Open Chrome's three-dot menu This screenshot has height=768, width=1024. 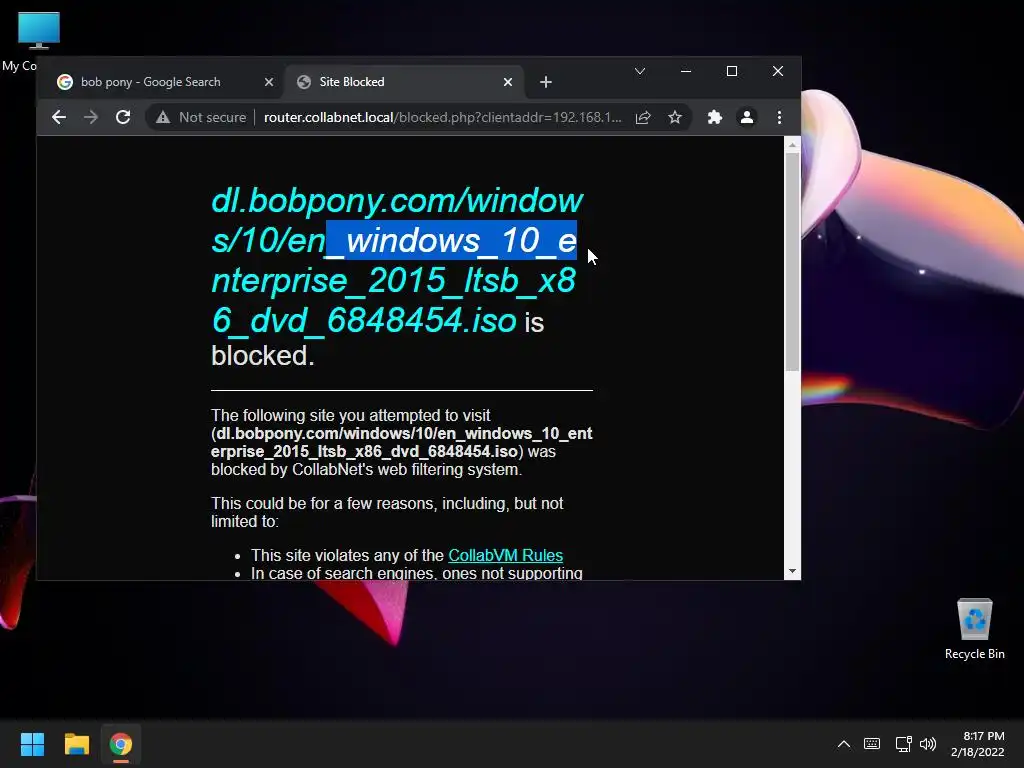(x=779, y=118)
